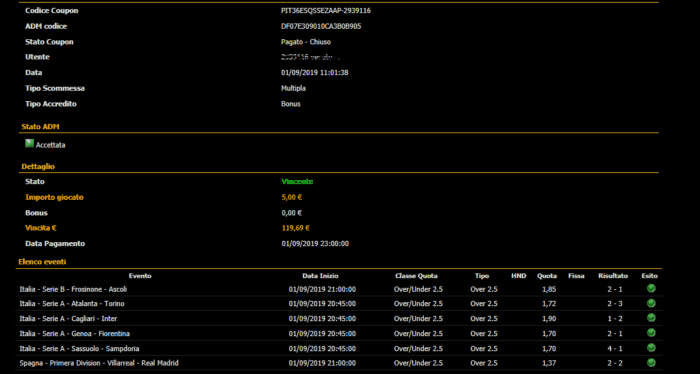This screenshot has height=374, width=700.
Task: Click the Esito column header
Action: (x=650, y=276)
